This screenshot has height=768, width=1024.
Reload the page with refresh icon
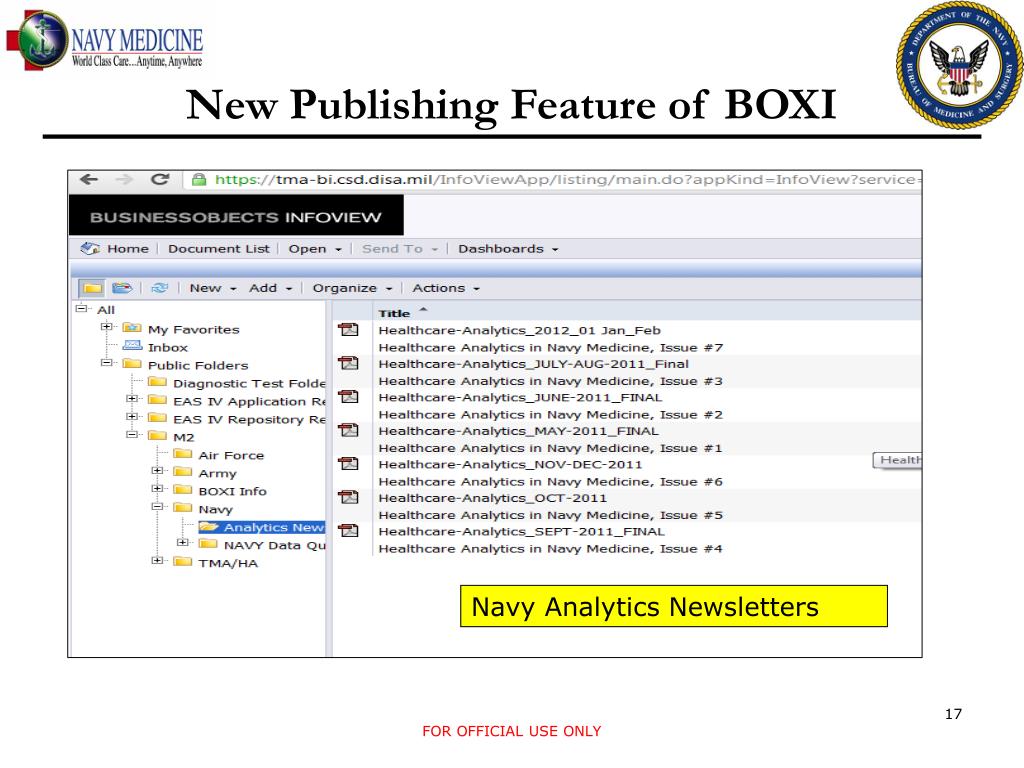[160, 179]
